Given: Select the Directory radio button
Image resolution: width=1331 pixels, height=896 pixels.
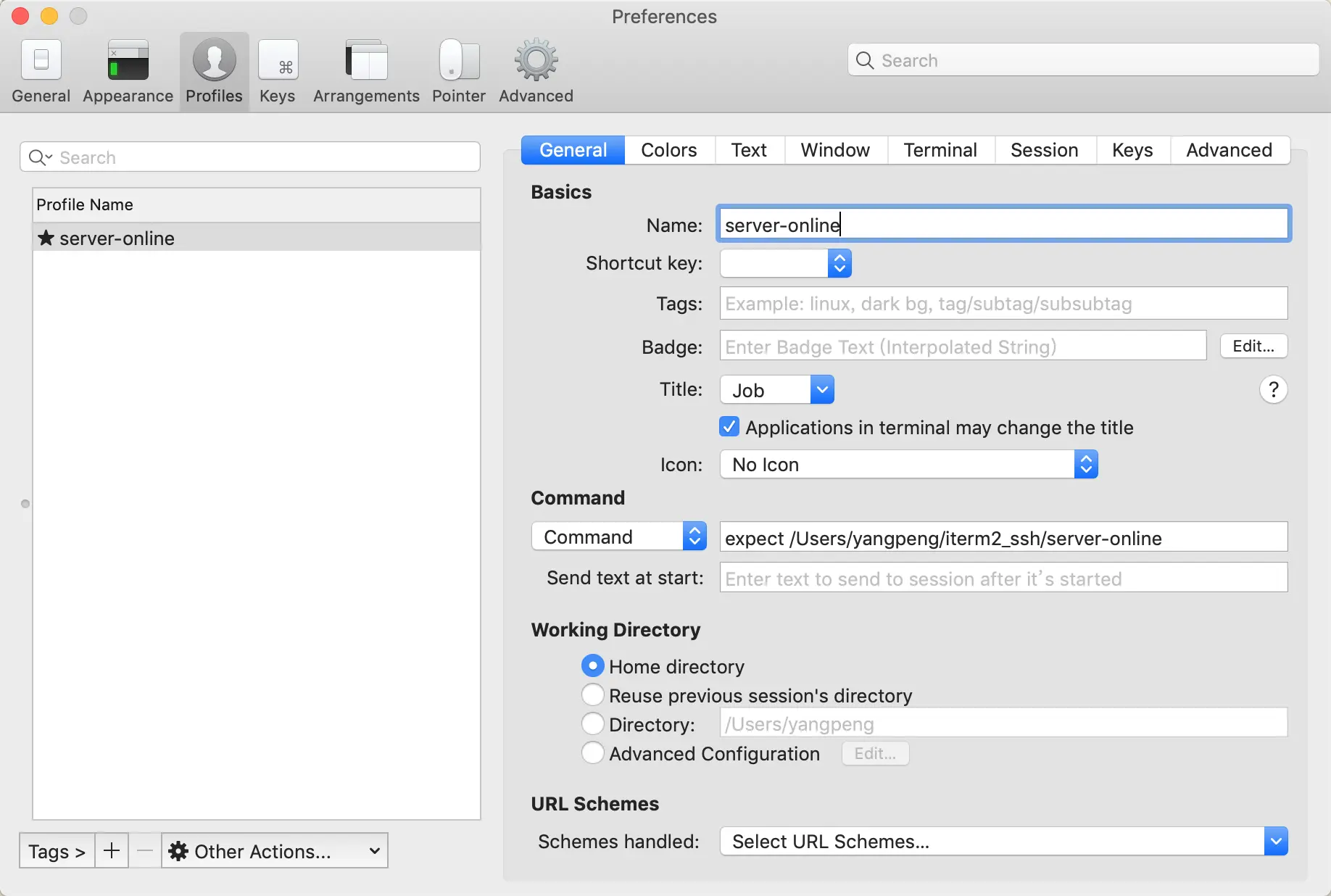Looking at the screenshot, I should [593, 723].
